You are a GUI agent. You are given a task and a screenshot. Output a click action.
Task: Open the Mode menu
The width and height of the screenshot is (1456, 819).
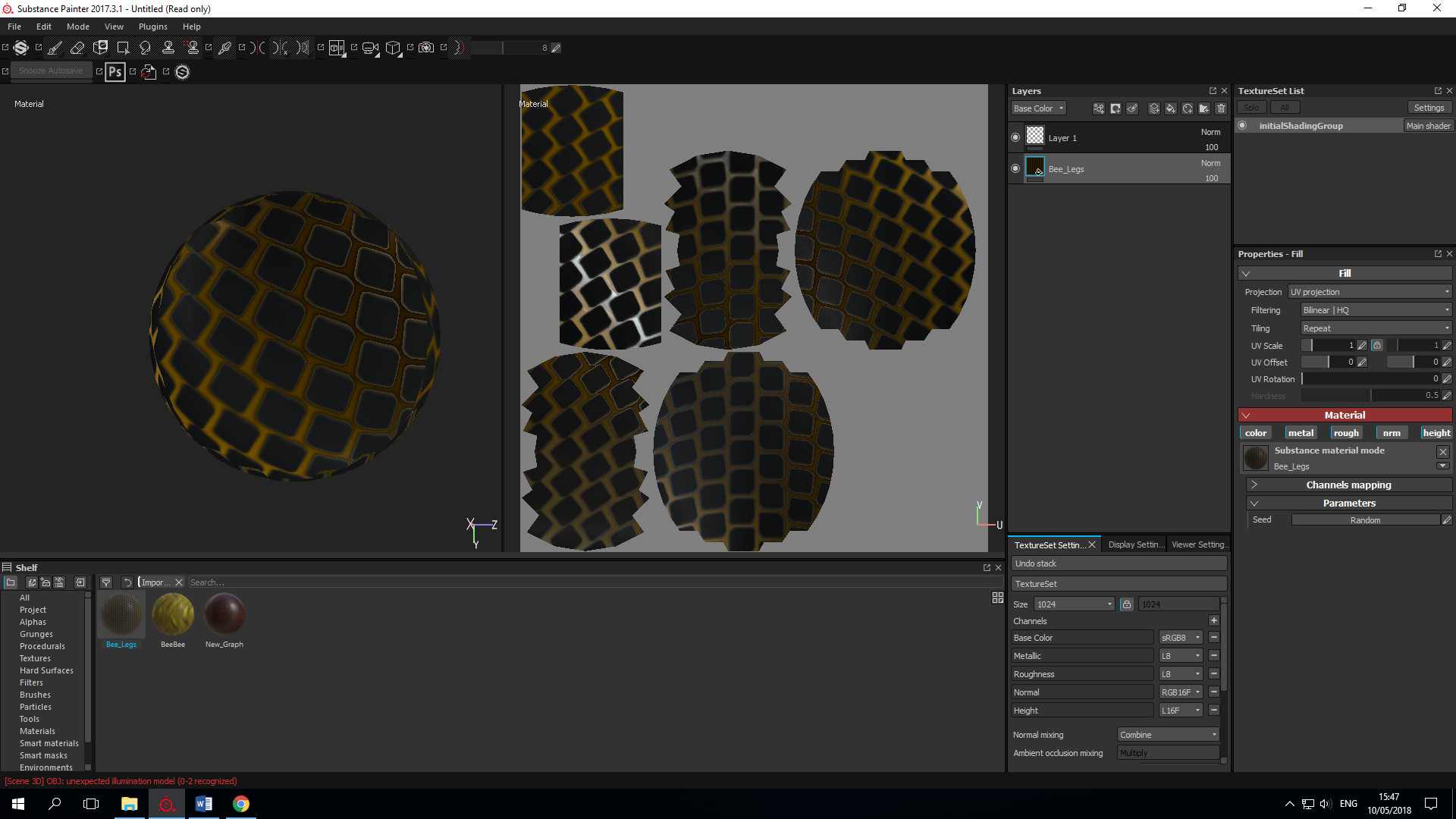tap(78, 27)
